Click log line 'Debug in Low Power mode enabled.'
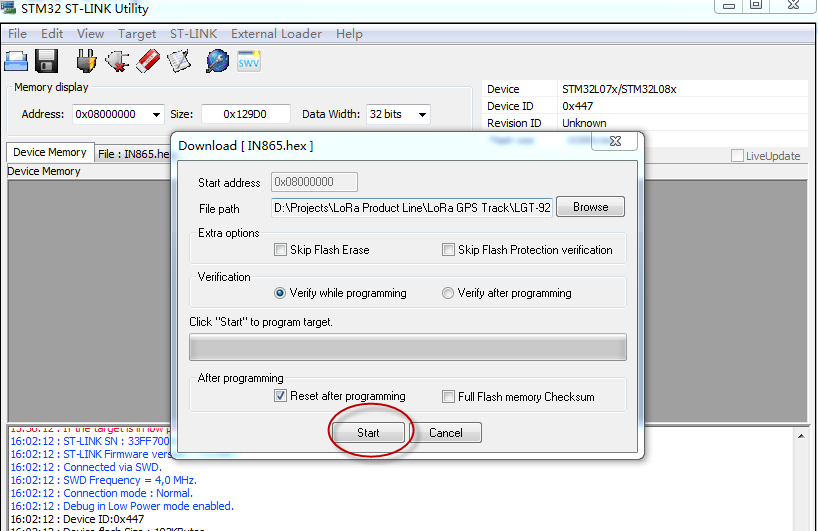The height and width of the screenshot is (531, 818). tap(122, 506)
